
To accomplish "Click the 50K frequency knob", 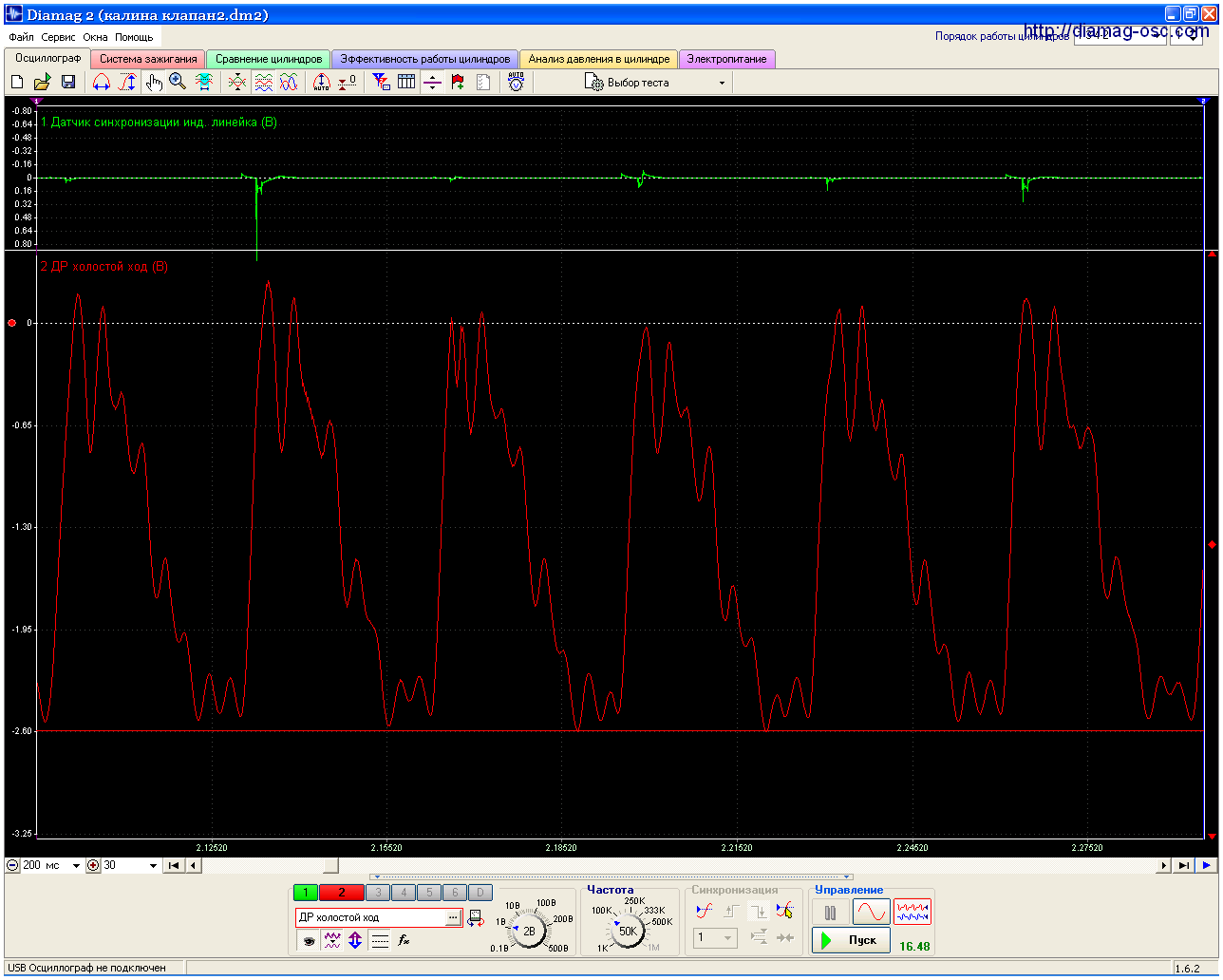I will [628, 931].
